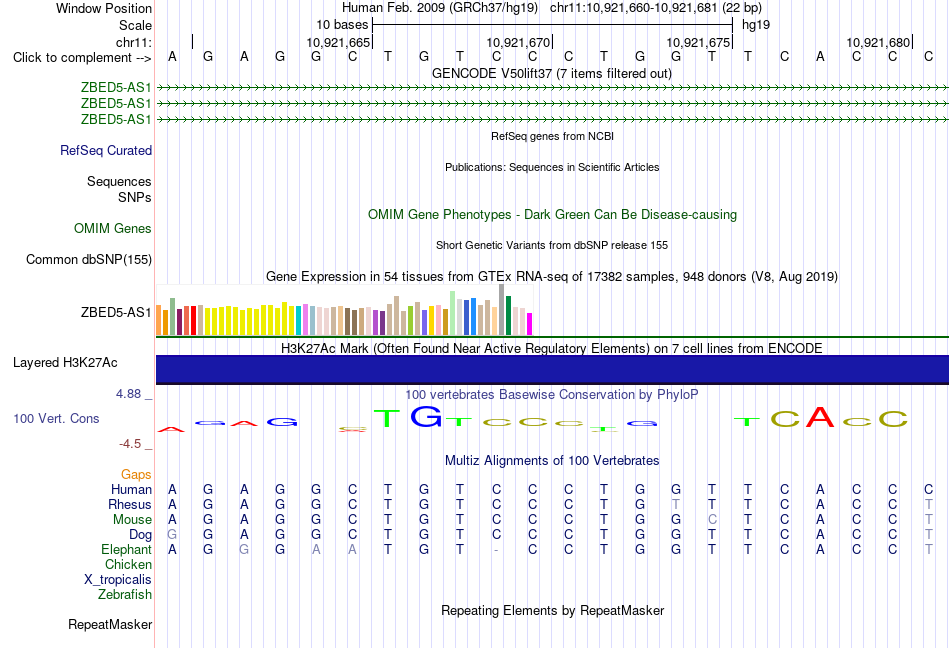This screenshot has width=950, height=648.
Task: Click the '10 bases' scale bar text
Action: pos(342,25)
